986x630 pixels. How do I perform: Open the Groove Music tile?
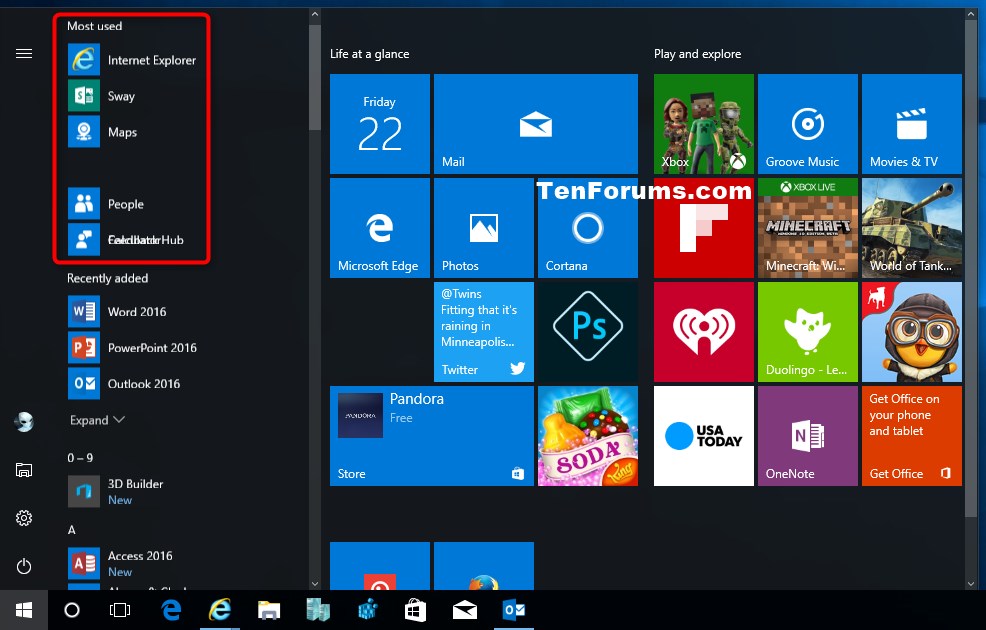click(807, 124)
